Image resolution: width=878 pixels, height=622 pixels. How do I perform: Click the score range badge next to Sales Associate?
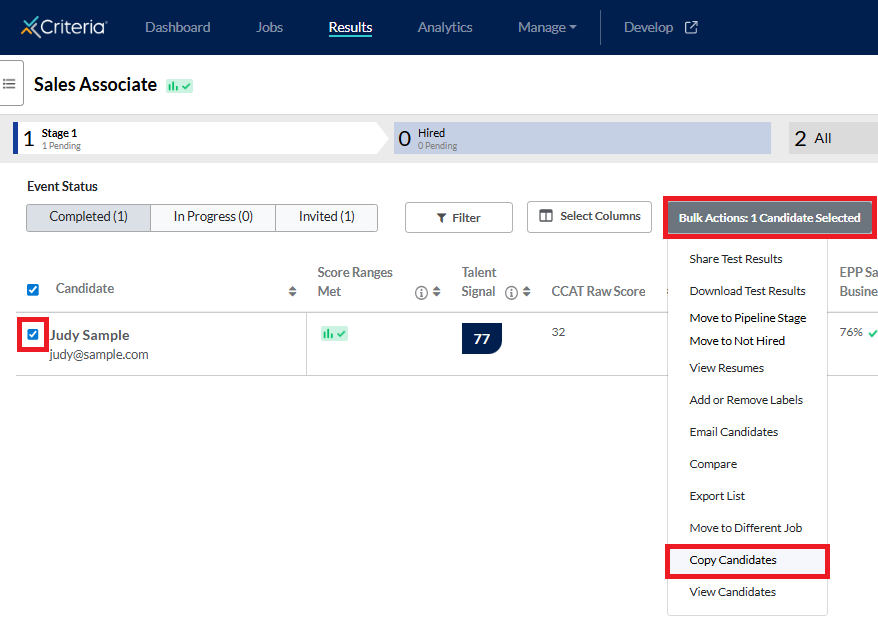tap(179, 86)
